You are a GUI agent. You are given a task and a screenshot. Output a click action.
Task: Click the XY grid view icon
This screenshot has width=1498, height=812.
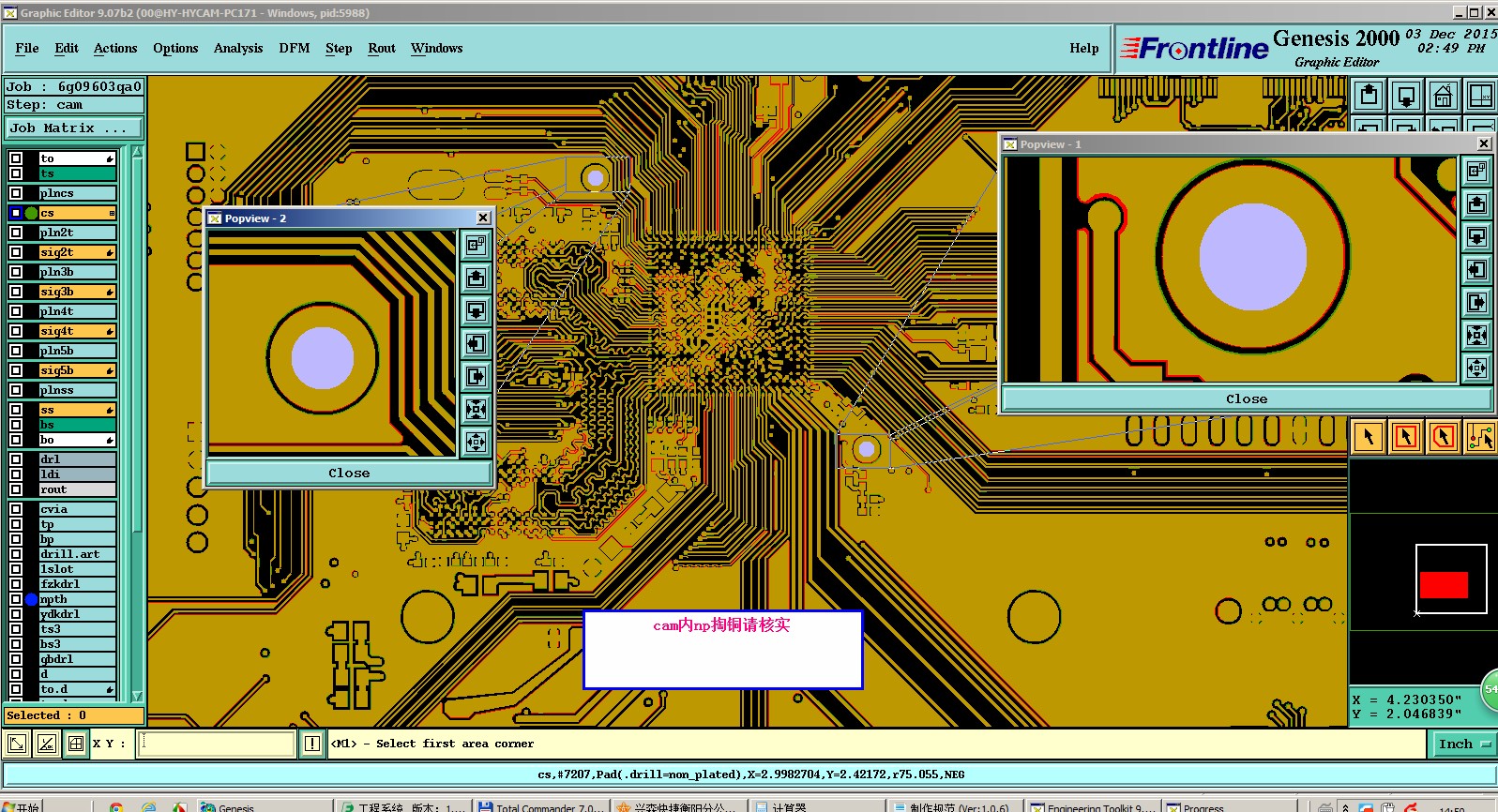[1481, 96]
